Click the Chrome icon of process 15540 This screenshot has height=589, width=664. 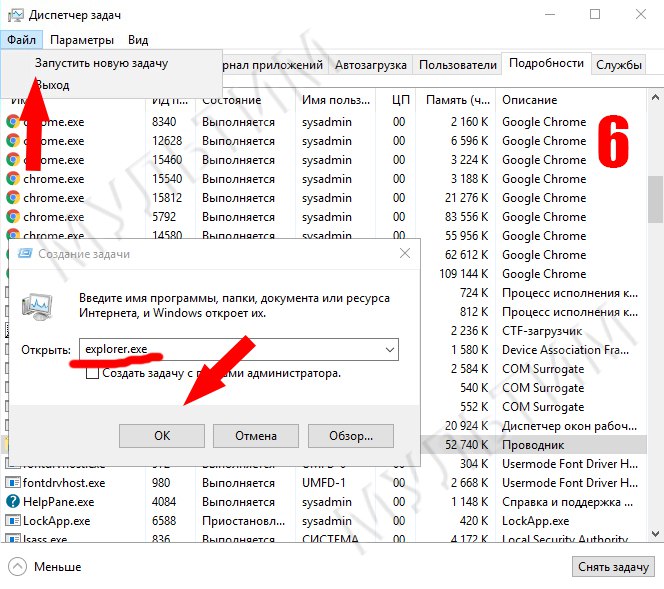coord(13,179)
